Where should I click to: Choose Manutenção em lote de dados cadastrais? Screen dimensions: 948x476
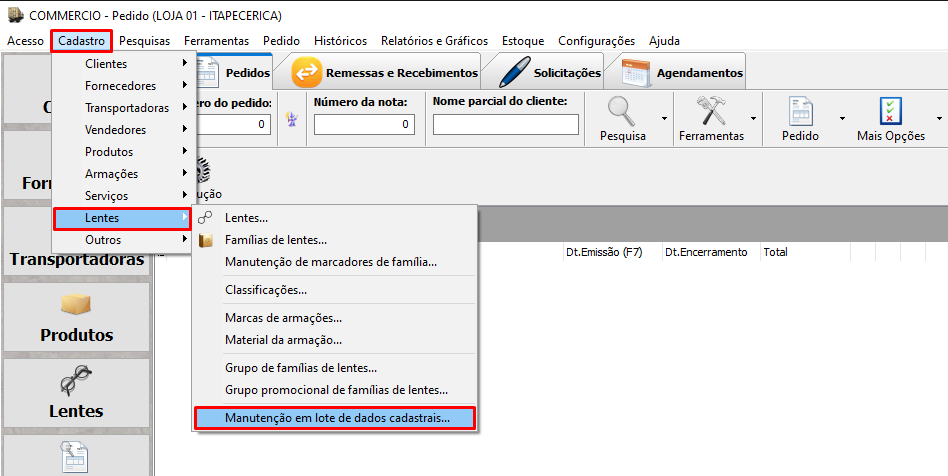coord(336,418)
